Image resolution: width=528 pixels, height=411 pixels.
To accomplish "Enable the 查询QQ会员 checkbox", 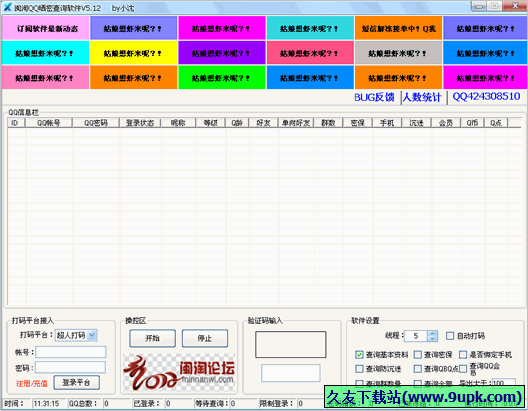I will click(463, 369).
